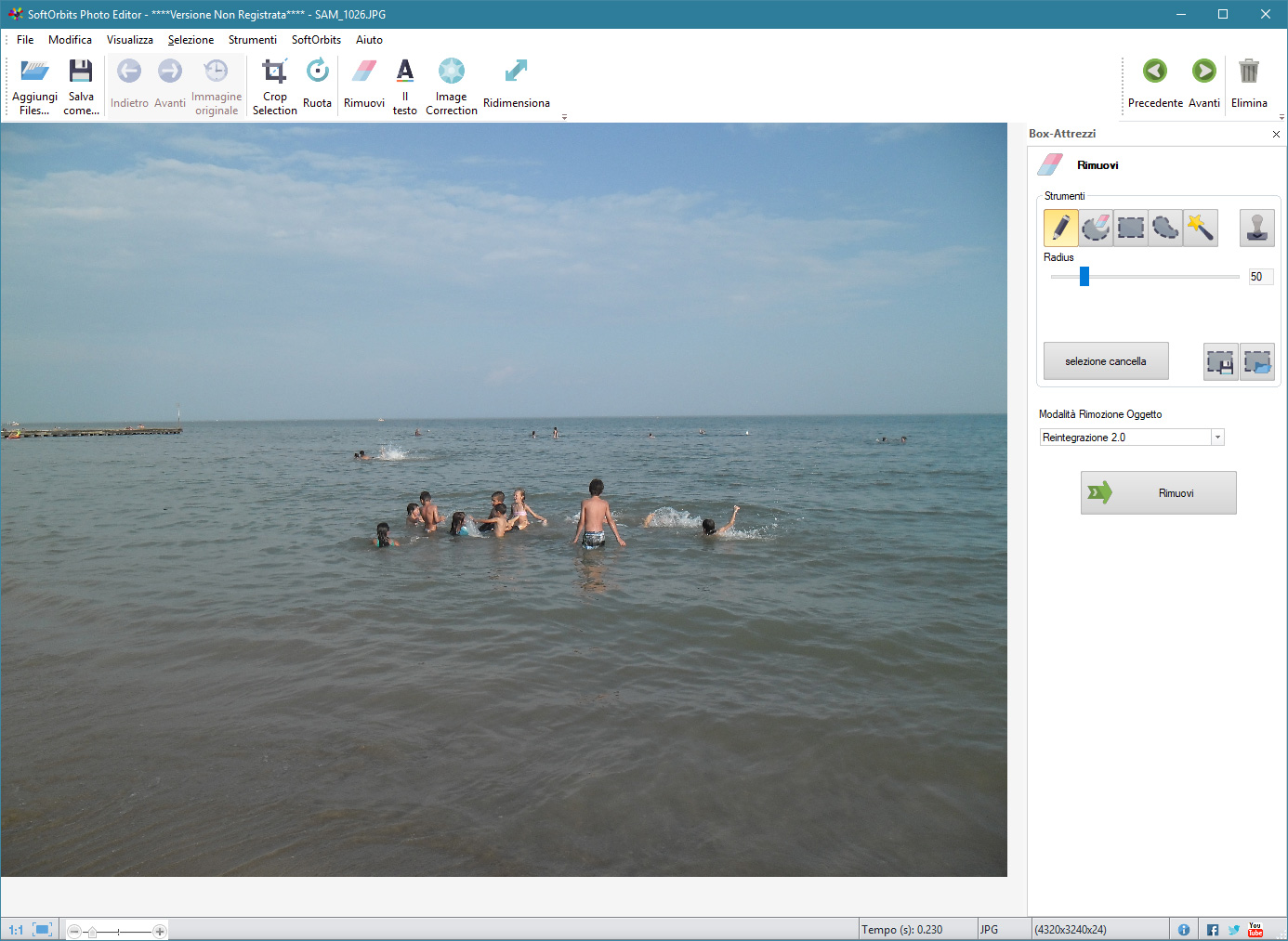Image resolution: width=1288 pixels, height=941 pixels.
Task: Toggle the 1:1 actual size view
Action: pyautogui.click(x=16, y=930)
